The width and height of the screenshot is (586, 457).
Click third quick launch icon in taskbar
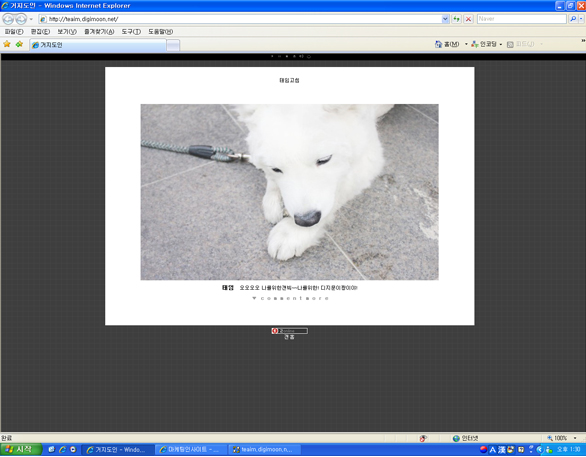coord(73,450)
